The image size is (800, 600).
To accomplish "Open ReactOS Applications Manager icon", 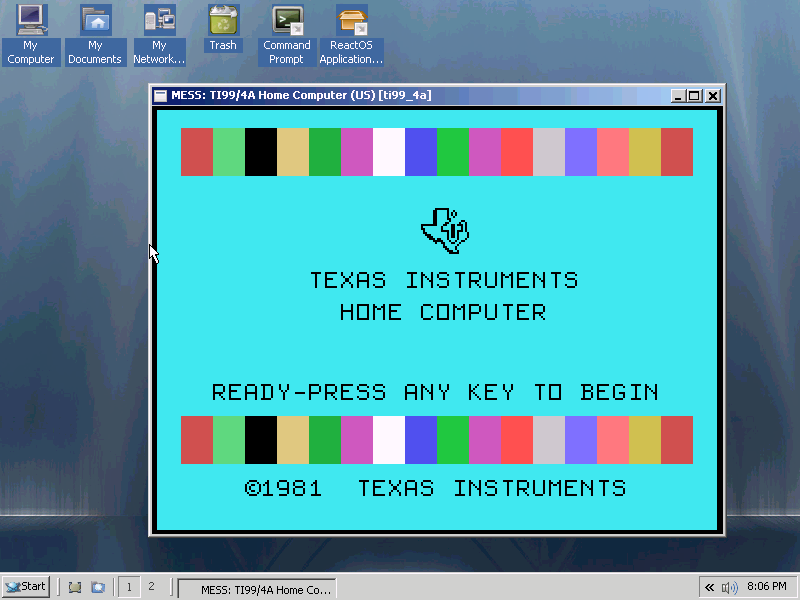I will (x=351, y=21).
